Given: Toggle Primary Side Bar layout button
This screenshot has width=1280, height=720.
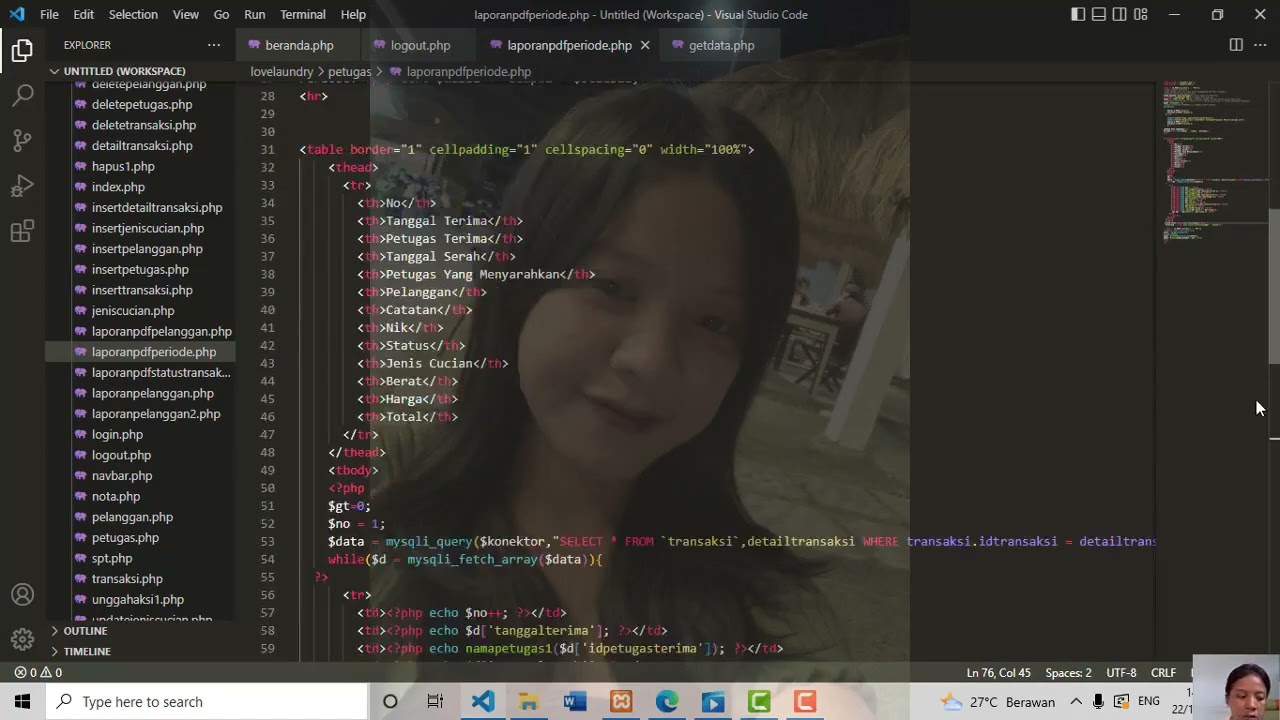Looking at the screenshot, I should coord(1078,14).
